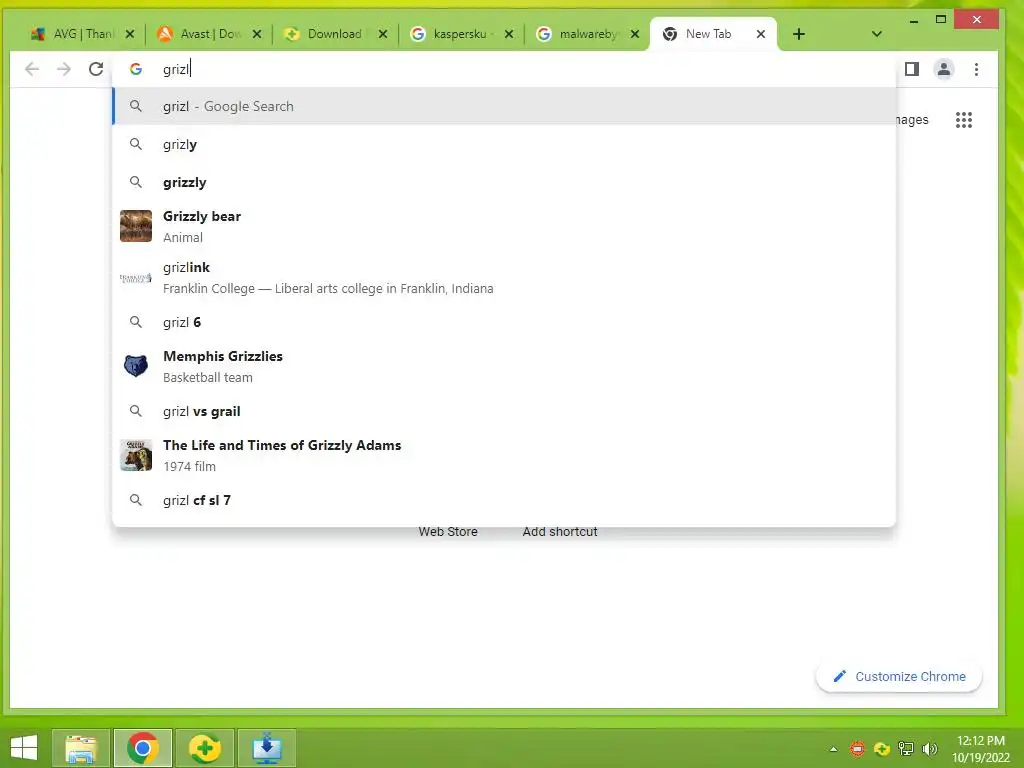
Task: Click the Customize Chrome button
Action: [x=899, y=677]
